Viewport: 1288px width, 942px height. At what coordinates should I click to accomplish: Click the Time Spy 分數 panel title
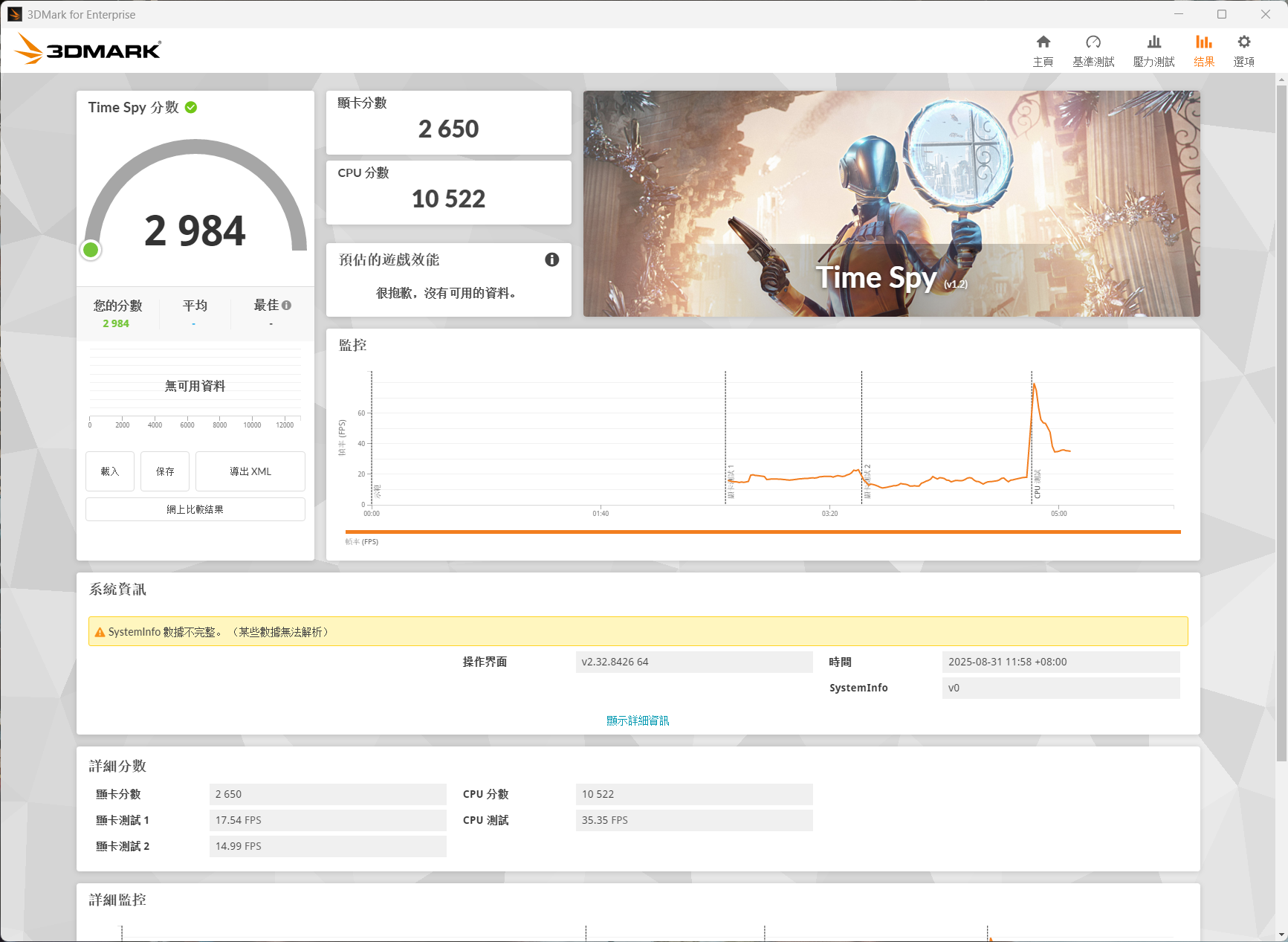point(134,107)
